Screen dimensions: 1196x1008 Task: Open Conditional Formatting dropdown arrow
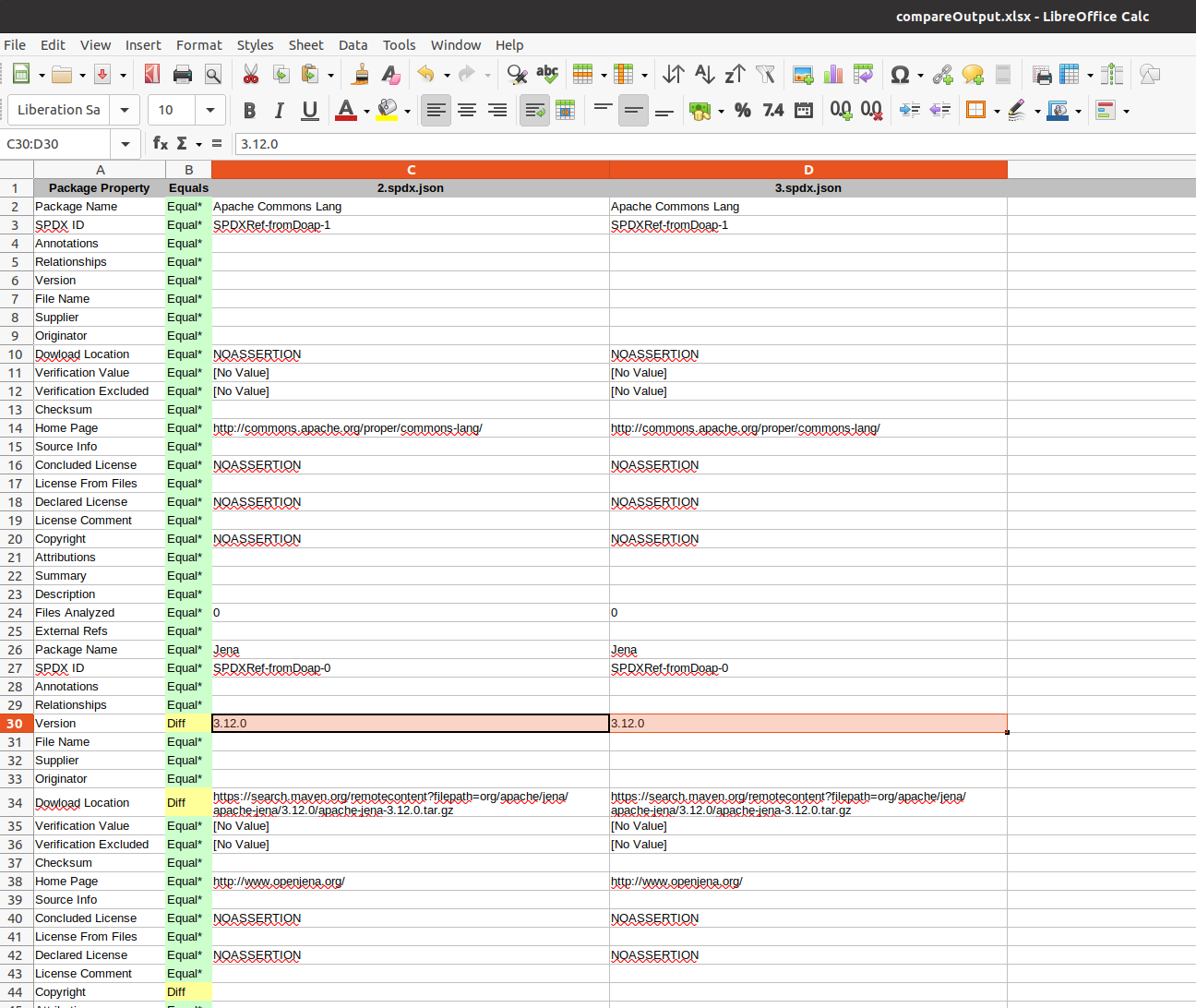coord(1126,112)
